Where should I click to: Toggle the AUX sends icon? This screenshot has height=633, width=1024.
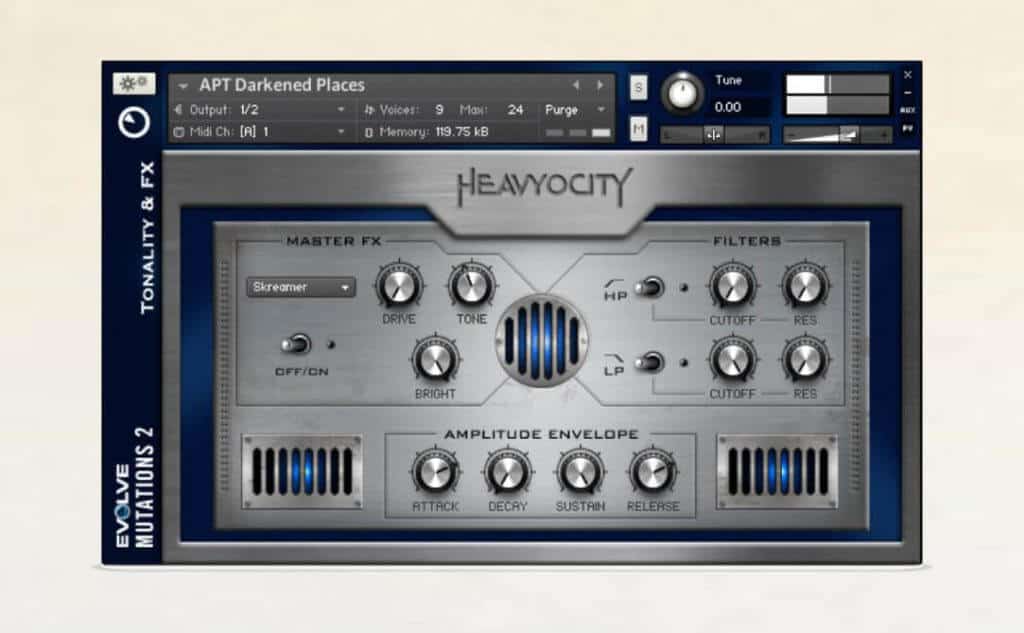[908, 110]
